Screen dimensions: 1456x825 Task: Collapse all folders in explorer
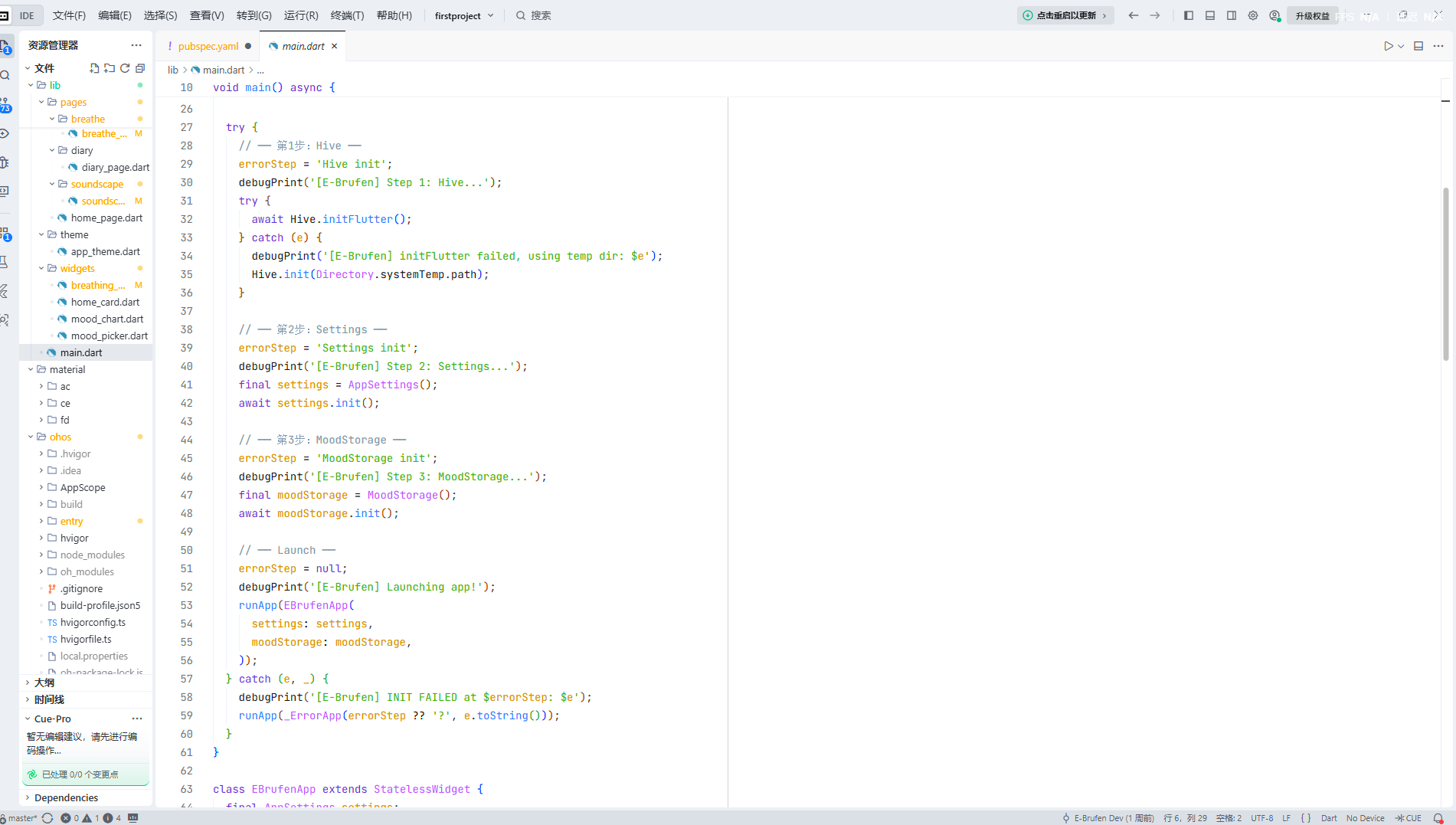(140, 68)
